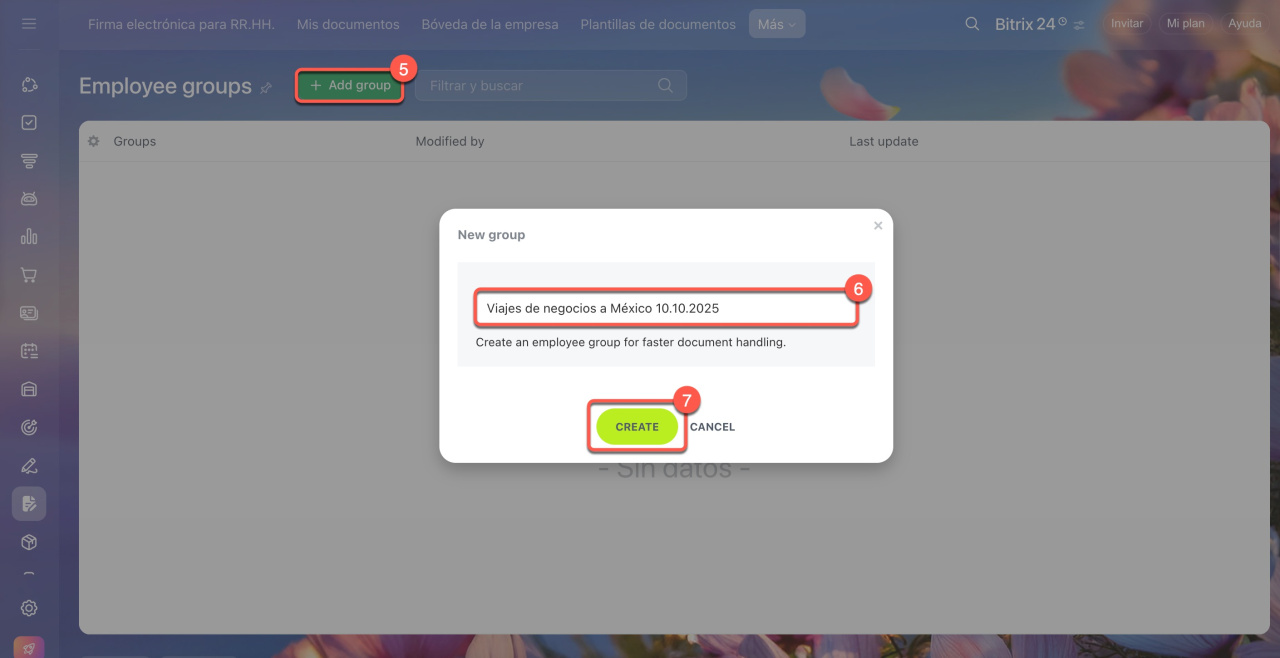Open the settings gear icon in the sidebar

pos(29,608)
